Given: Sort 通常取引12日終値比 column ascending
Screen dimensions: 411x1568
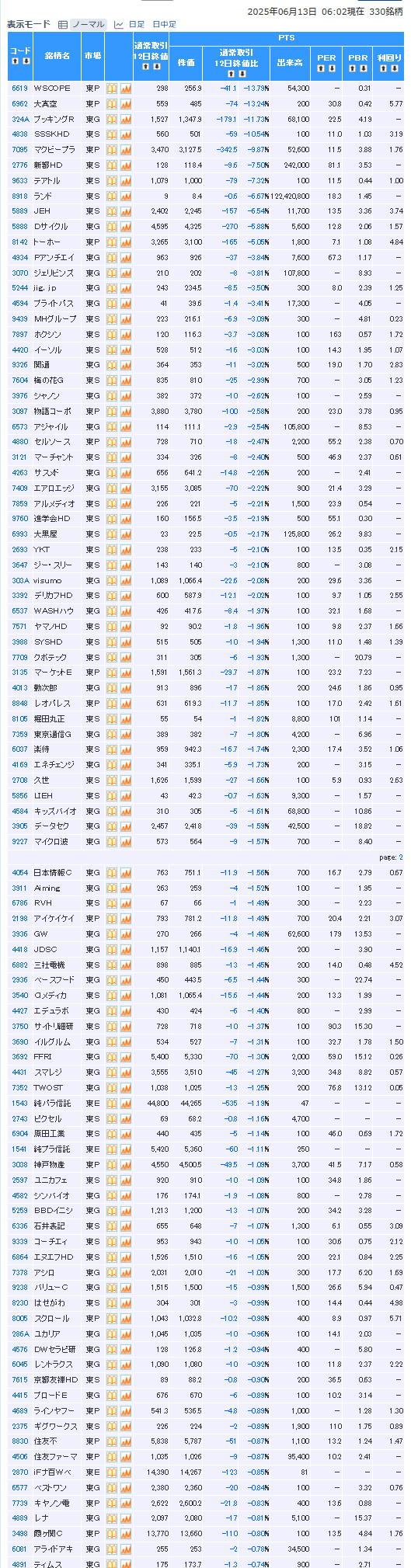Looking at the screenshot, I should point(231,73).
